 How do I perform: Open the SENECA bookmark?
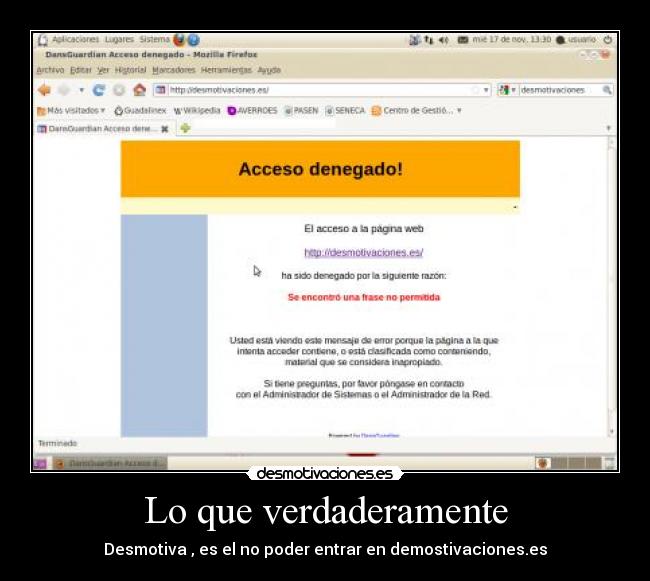(345, 111)
